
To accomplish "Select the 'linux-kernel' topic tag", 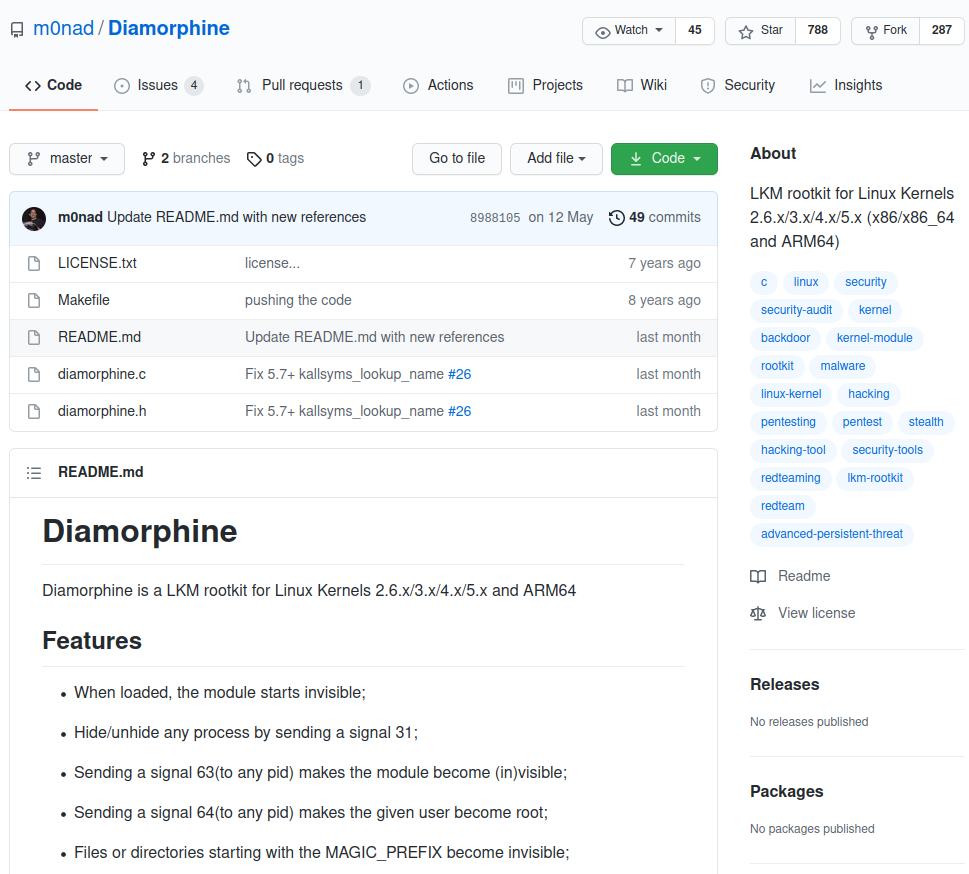I will pos(791,394).
